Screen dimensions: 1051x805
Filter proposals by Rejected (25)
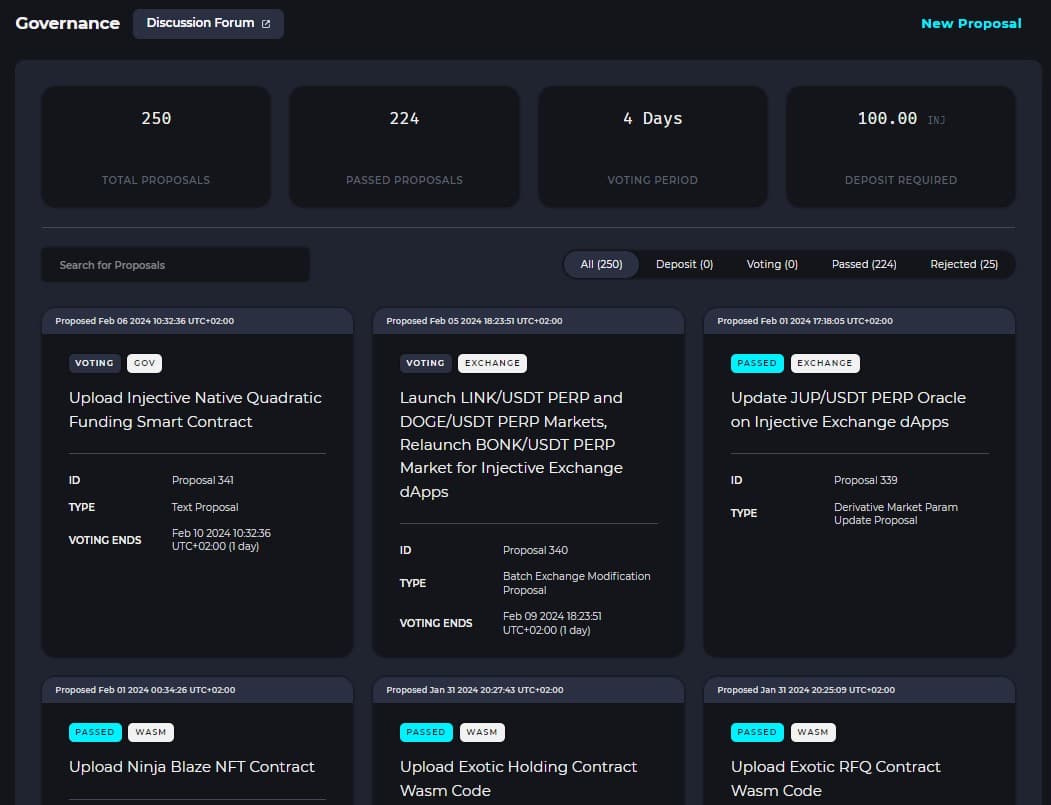pos(963,264)
